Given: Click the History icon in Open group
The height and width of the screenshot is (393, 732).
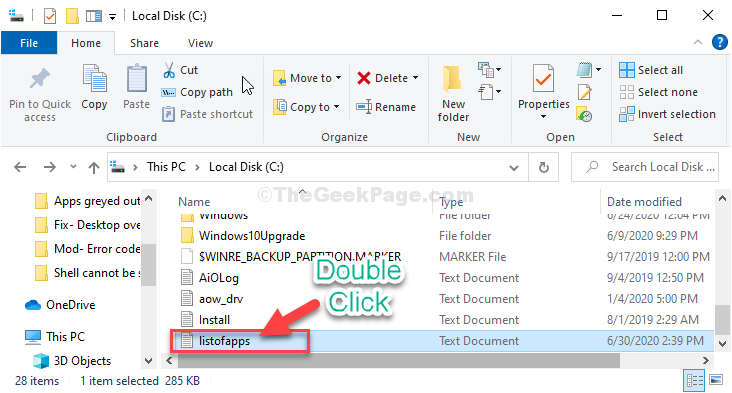Looking at the screenshot, I should (x=584, y=114).
